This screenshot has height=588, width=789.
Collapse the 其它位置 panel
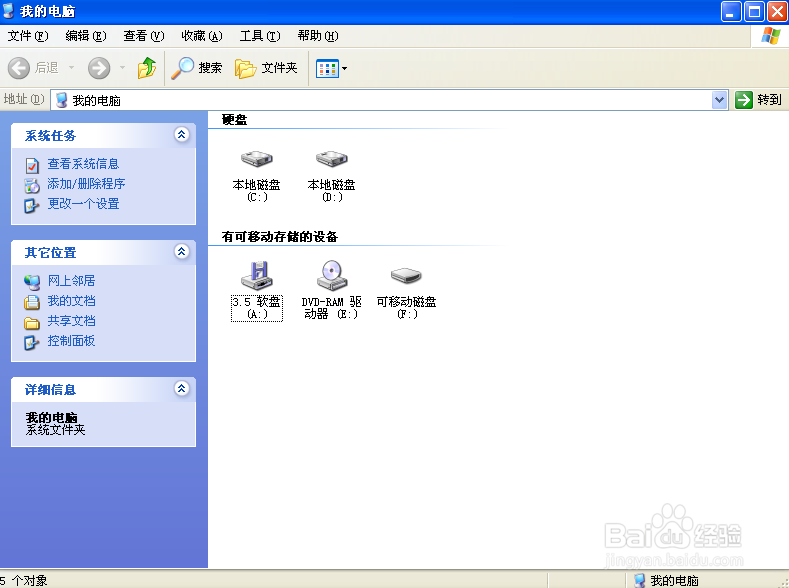[182, 251]
